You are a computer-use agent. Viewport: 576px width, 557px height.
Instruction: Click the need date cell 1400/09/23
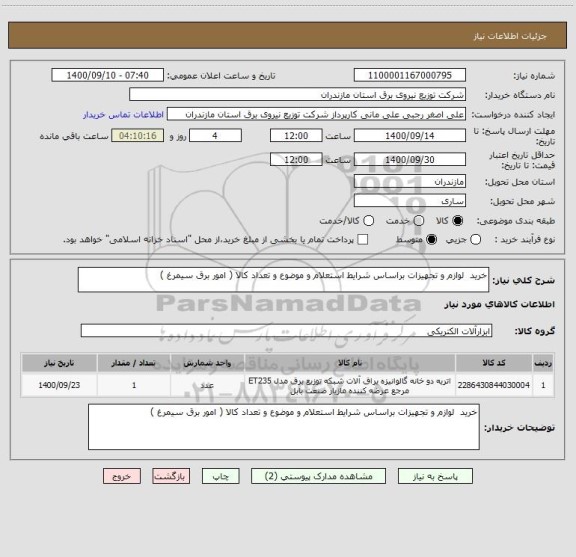click(59, 385)
